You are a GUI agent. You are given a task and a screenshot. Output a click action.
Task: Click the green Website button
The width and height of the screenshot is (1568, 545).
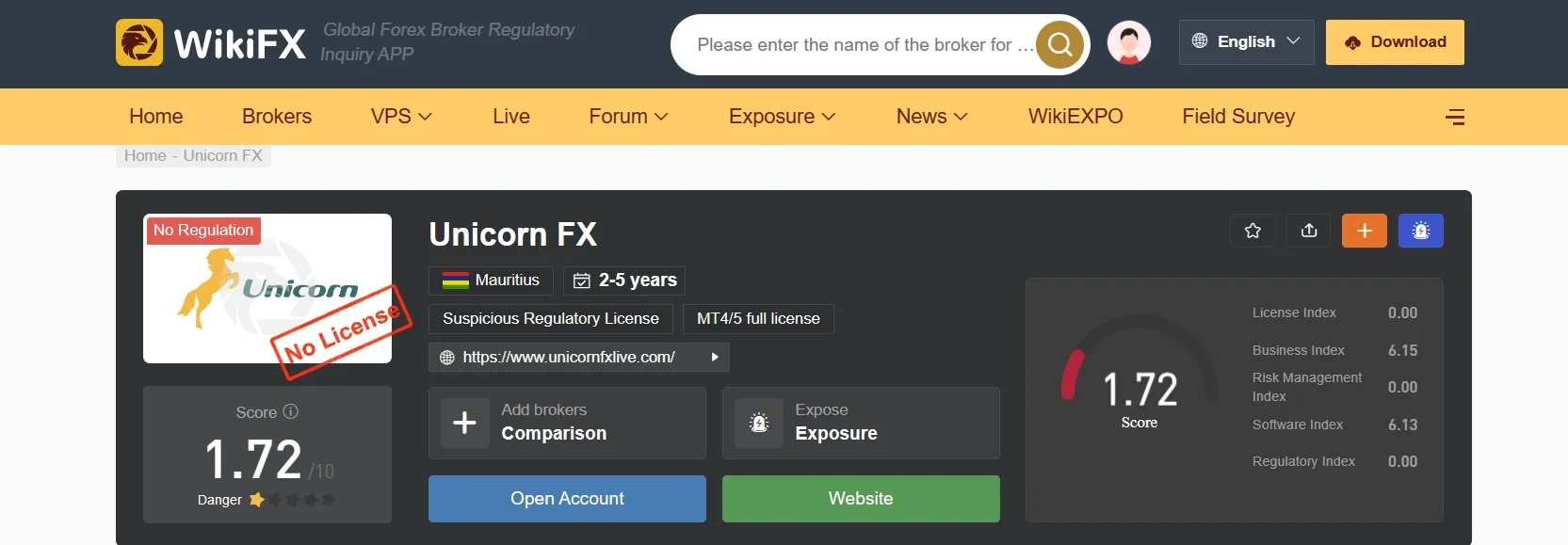[861, 499]
